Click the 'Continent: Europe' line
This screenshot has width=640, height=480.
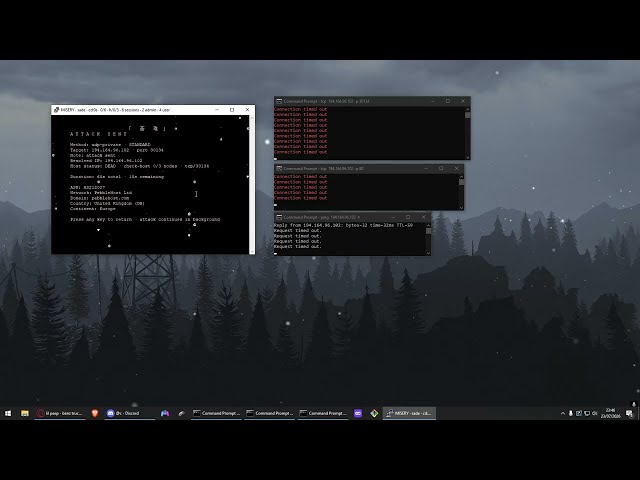(x=93, y=209)
